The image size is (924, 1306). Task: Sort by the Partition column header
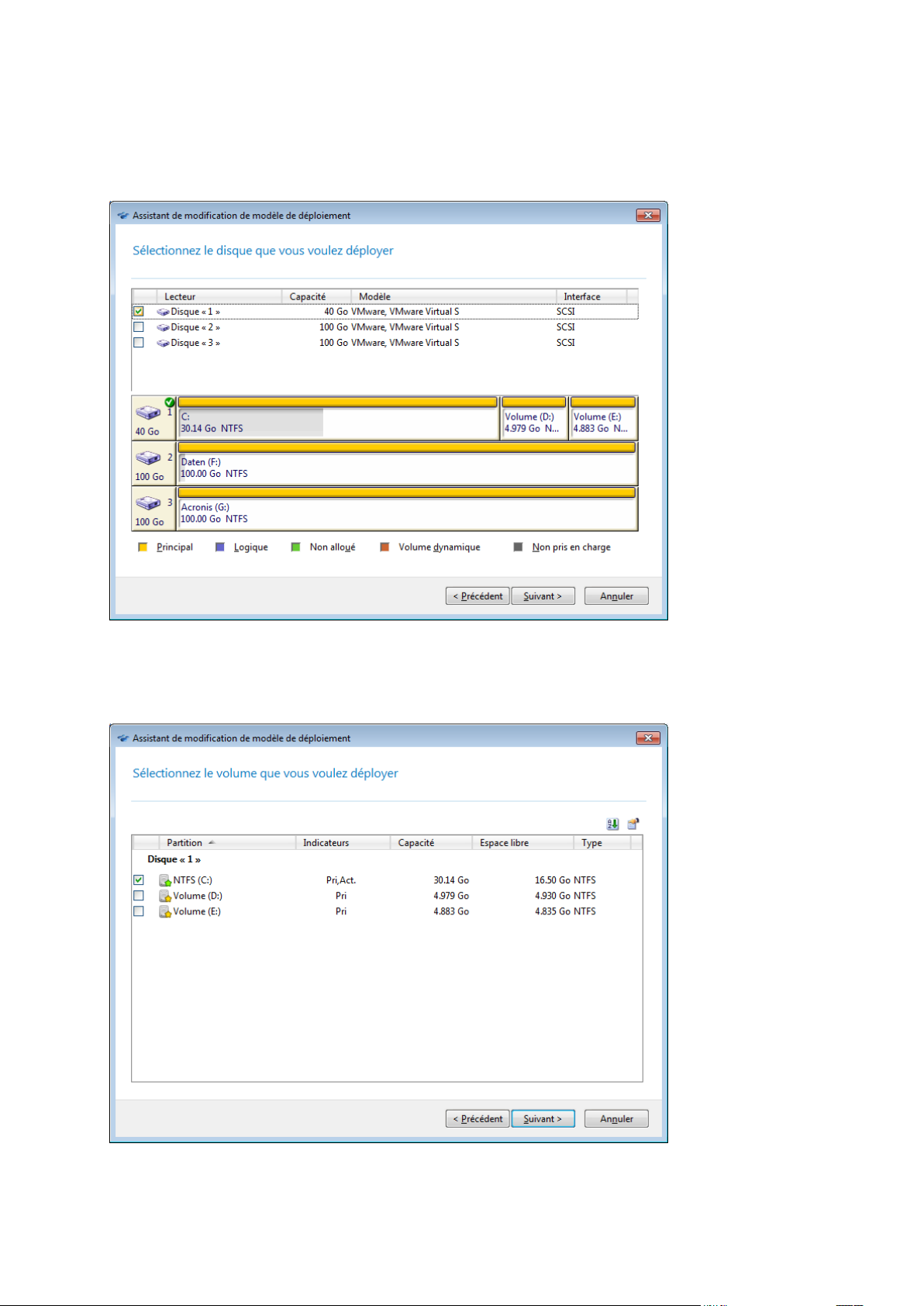point(227,843)
